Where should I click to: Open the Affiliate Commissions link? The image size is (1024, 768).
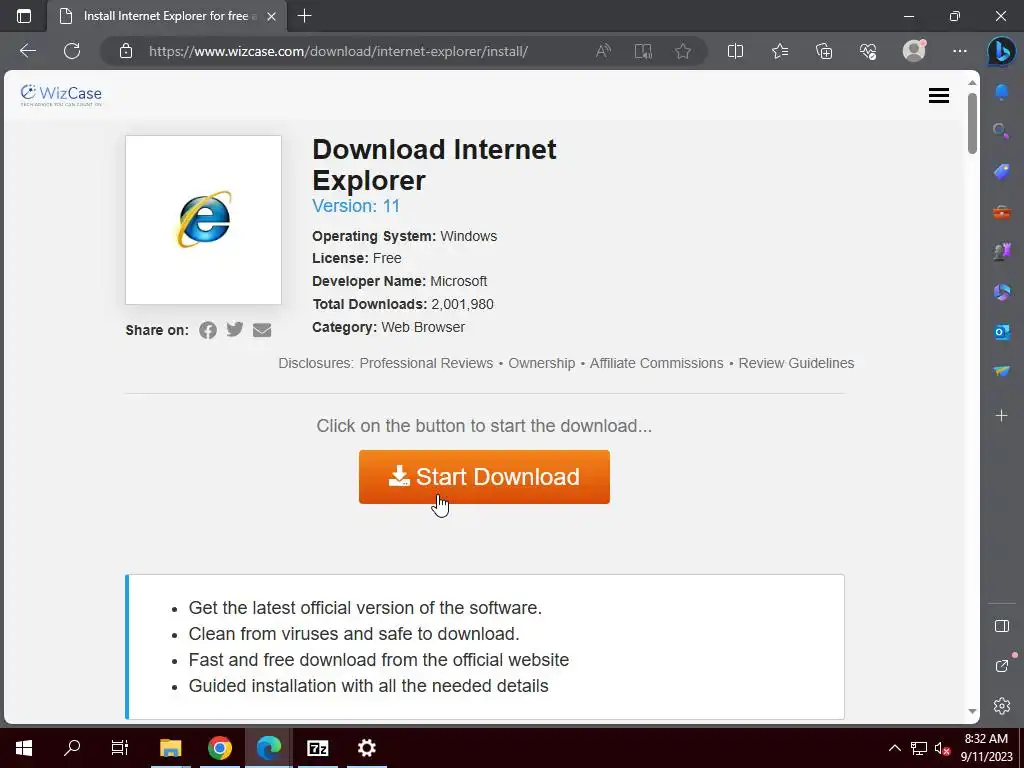[656, 363]
